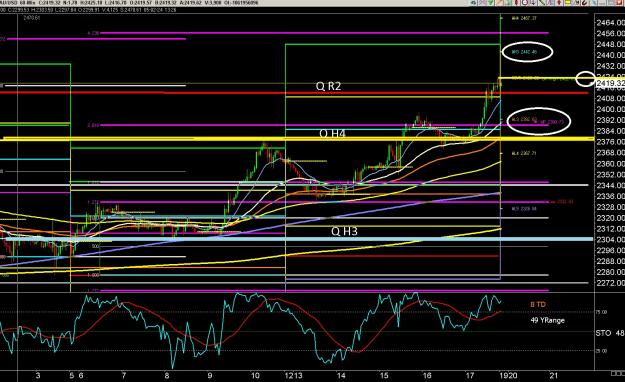Image resolution: width=625 pixels, height=382 pixels.
Task: Click the red diamond toolbar icon
Action: point(559,2)
